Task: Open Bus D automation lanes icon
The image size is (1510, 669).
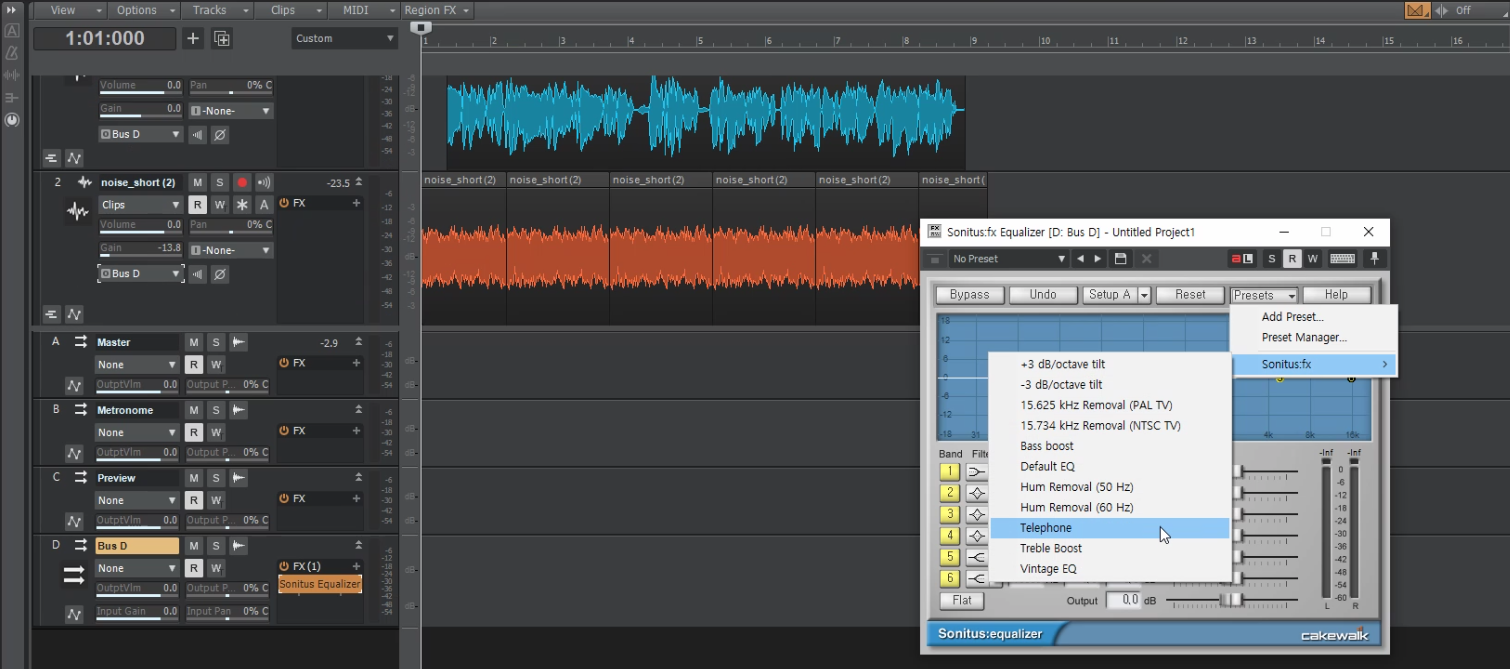Action: (74, 614)
